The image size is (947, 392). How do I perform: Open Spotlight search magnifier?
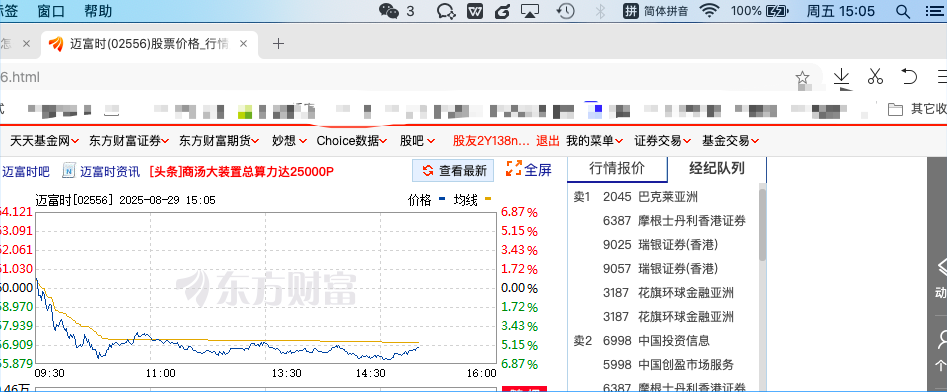pyautogui.click(x=902, y=11)
